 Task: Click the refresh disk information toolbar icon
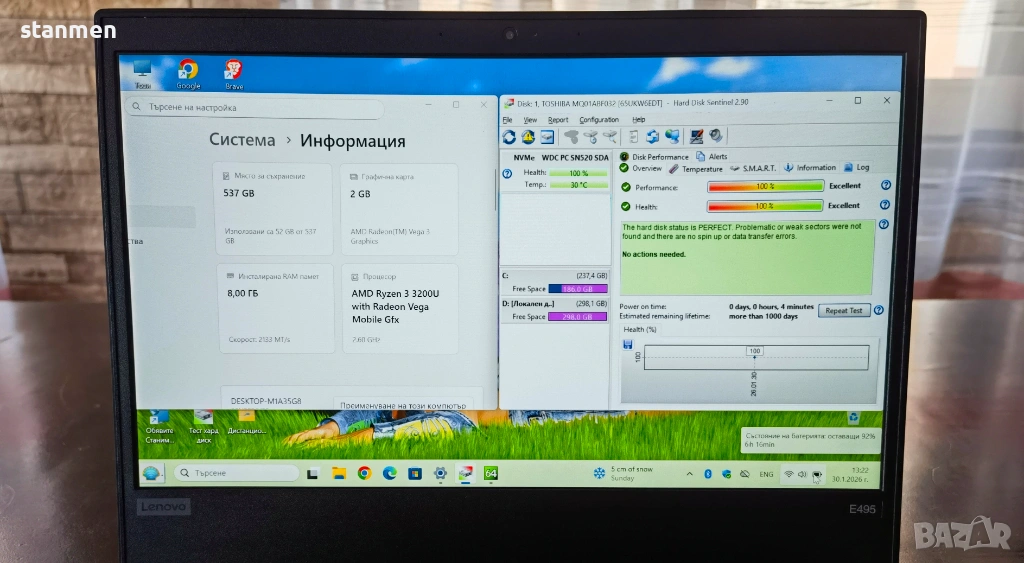510,137
